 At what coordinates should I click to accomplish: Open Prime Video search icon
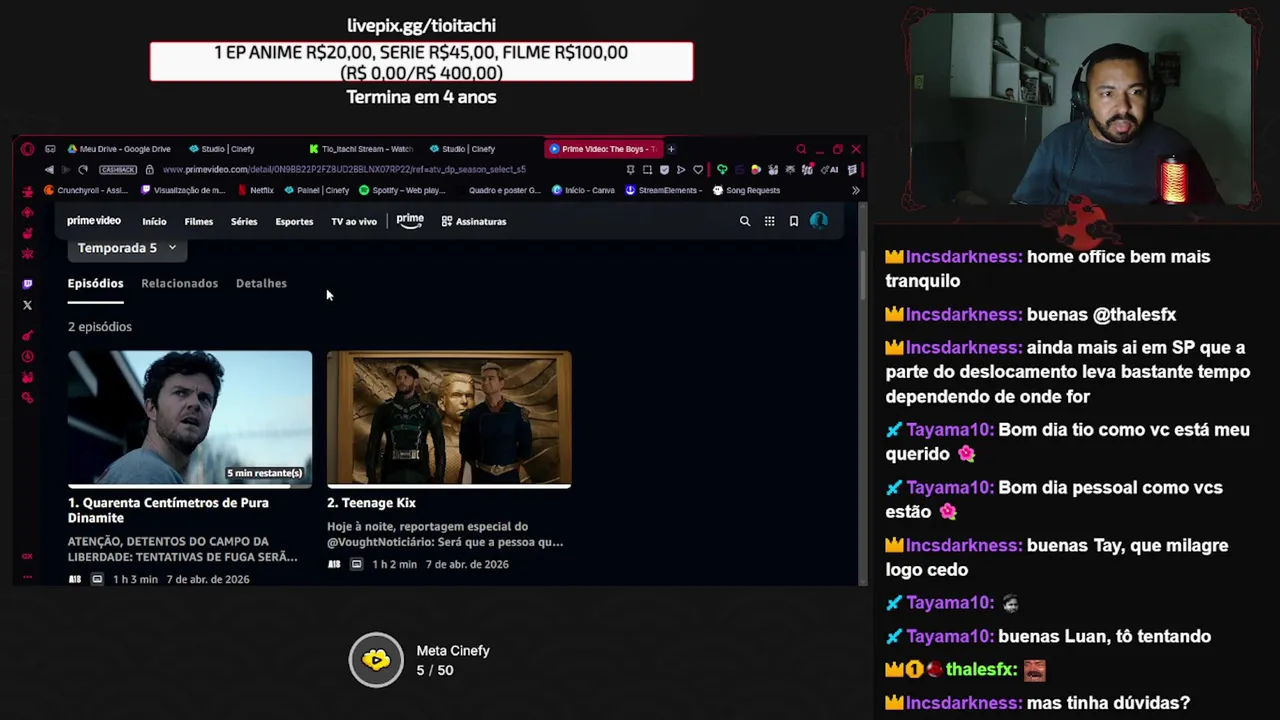click(x=745, y=221)
